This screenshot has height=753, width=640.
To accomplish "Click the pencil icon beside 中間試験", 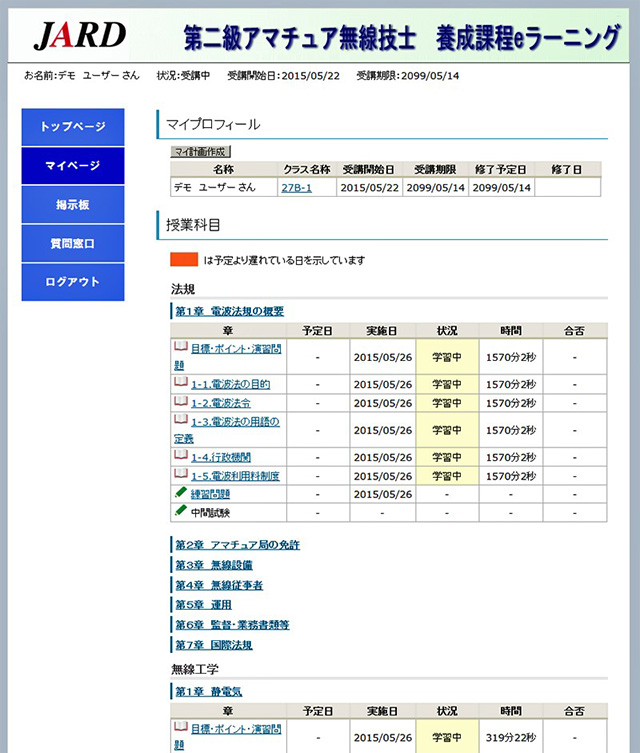I will (181, 511).
